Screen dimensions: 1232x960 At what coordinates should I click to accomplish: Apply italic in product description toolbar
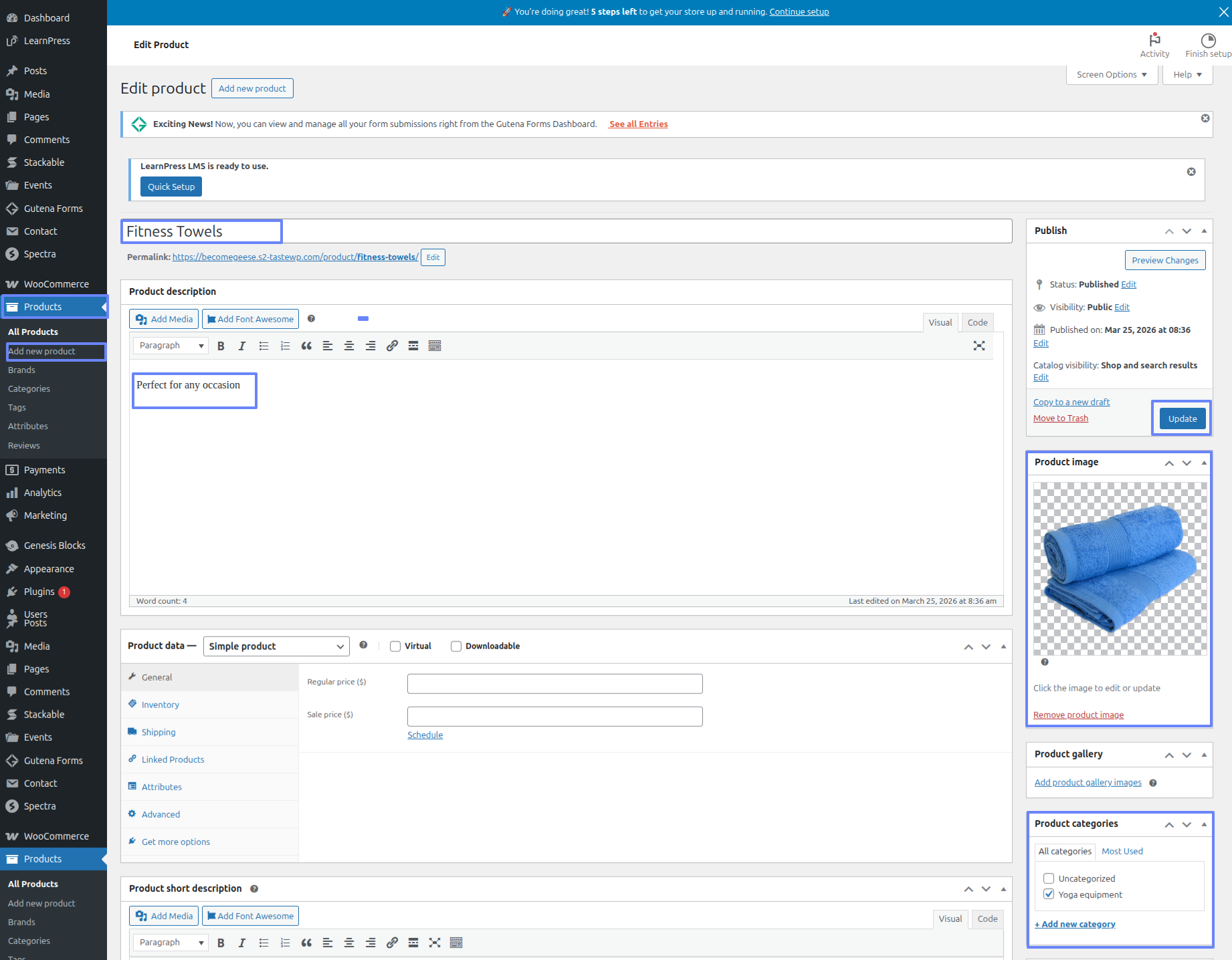point(242,346)
